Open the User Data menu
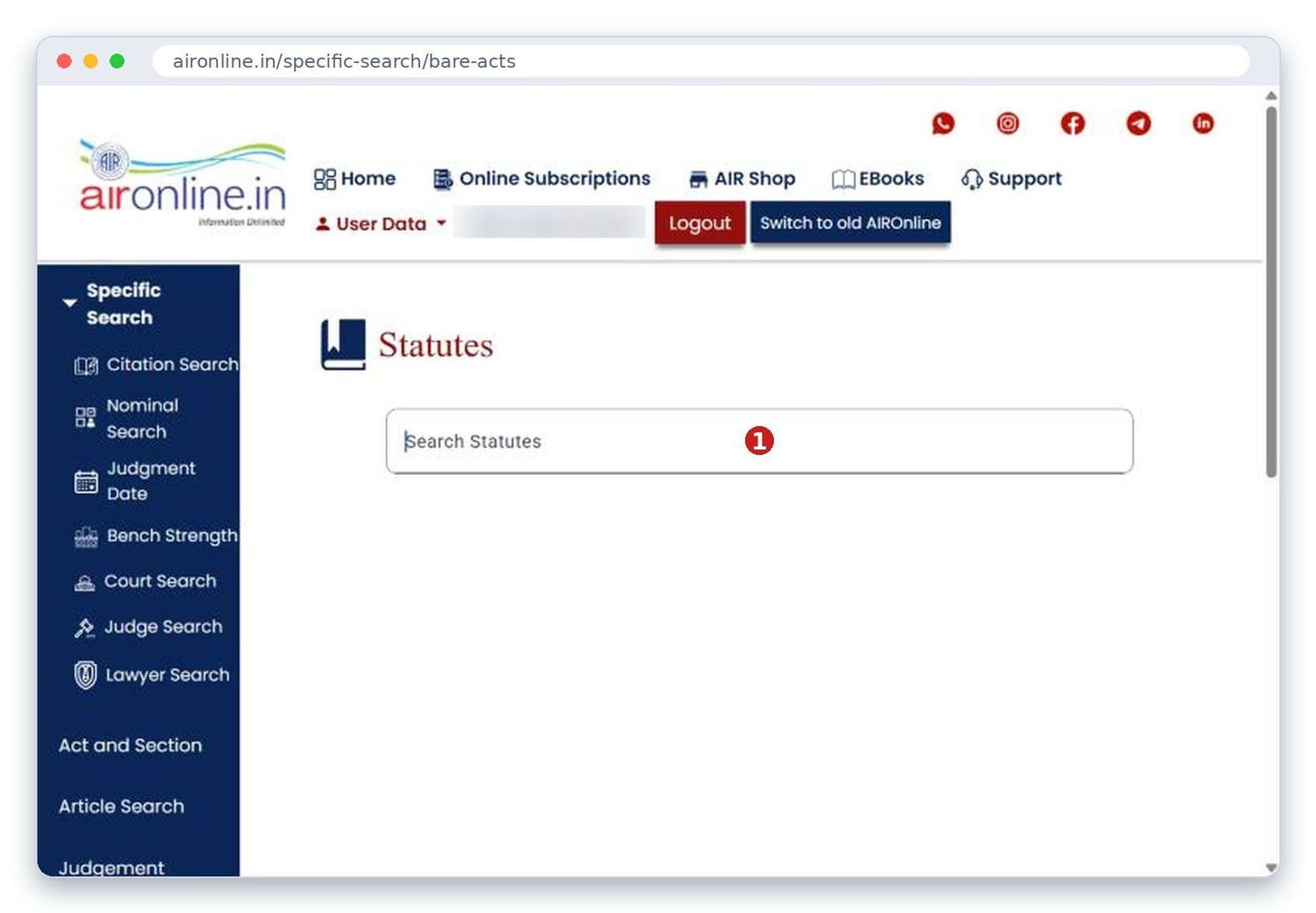 381,224
